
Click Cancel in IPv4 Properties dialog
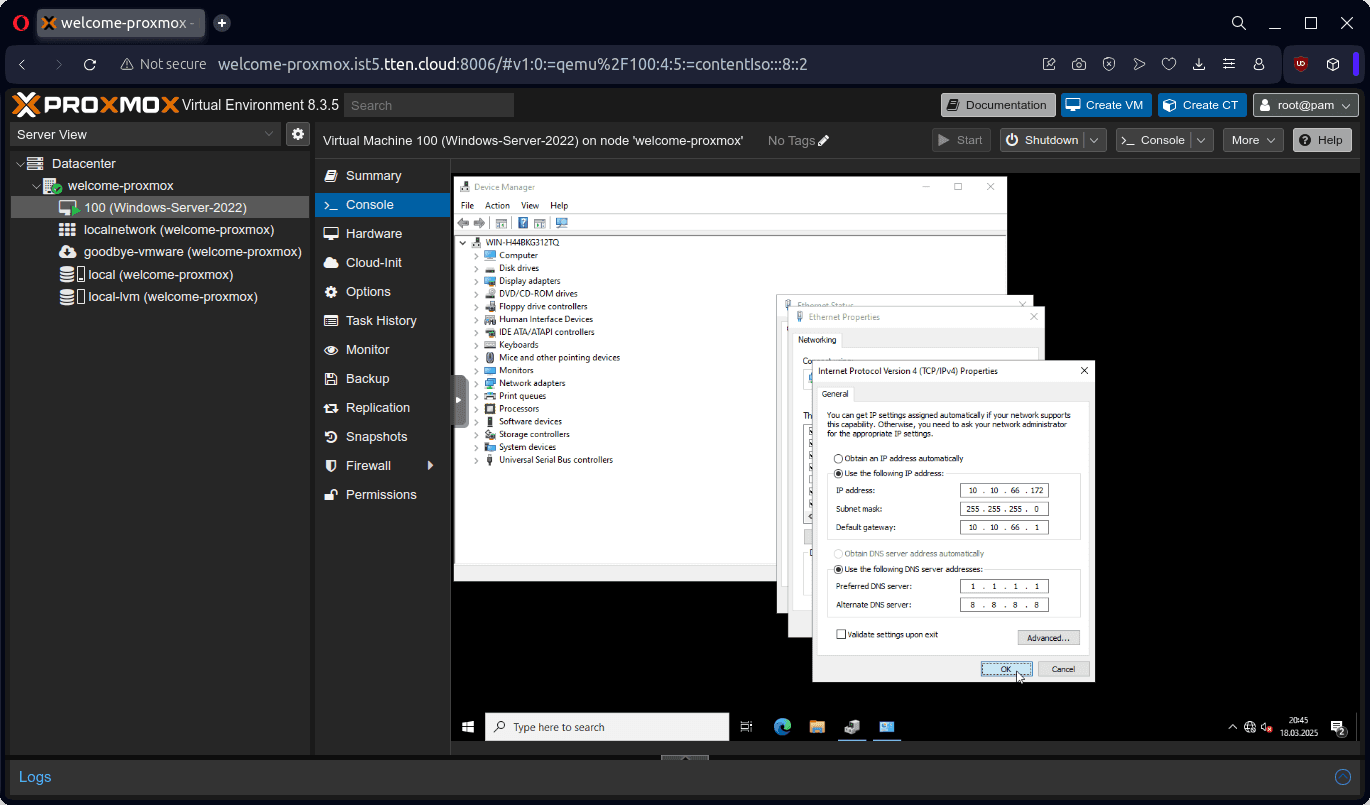point(1063,669)
